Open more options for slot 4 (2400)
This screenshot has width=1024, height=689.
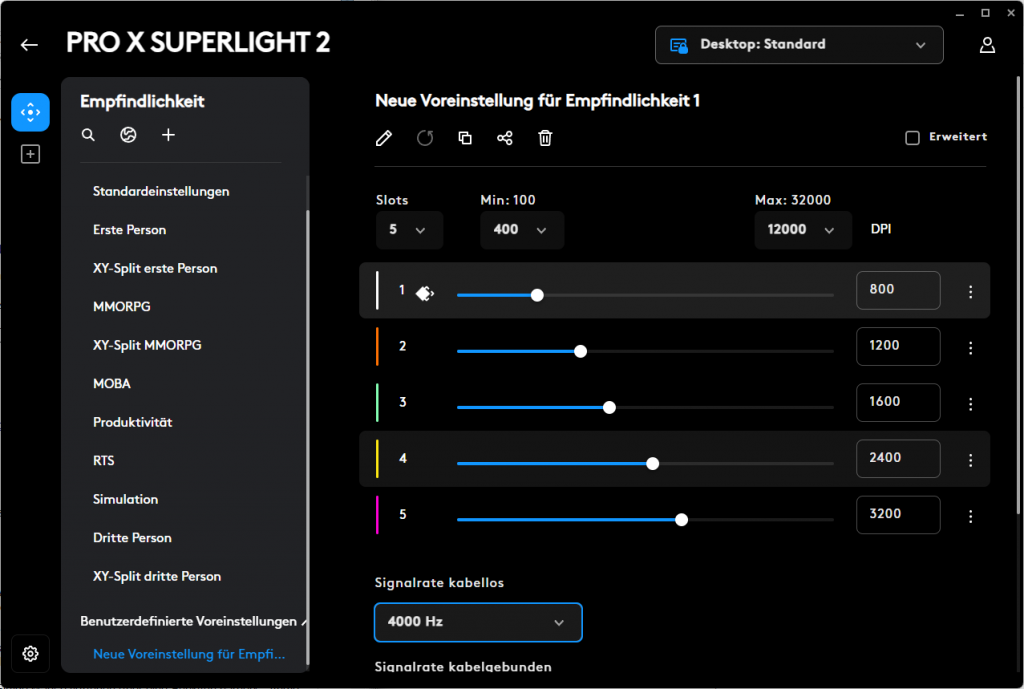click(970, 460)
